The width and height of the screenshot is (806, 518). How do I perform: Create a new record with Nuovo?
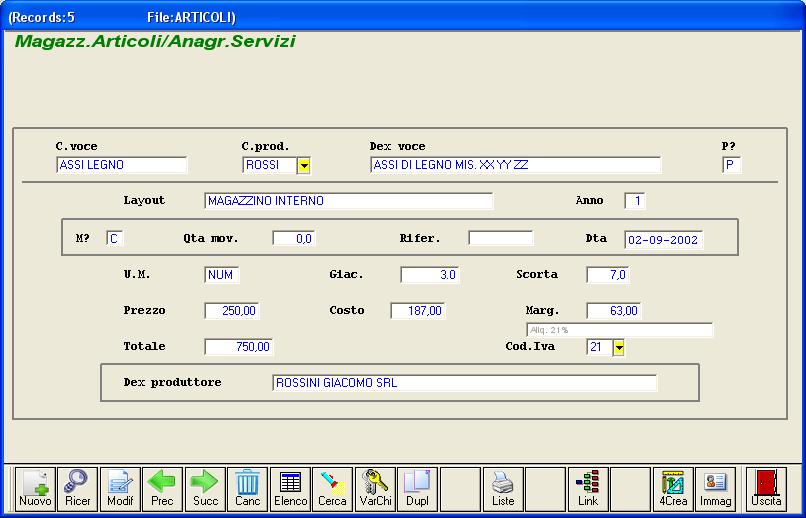click(35, 489)
